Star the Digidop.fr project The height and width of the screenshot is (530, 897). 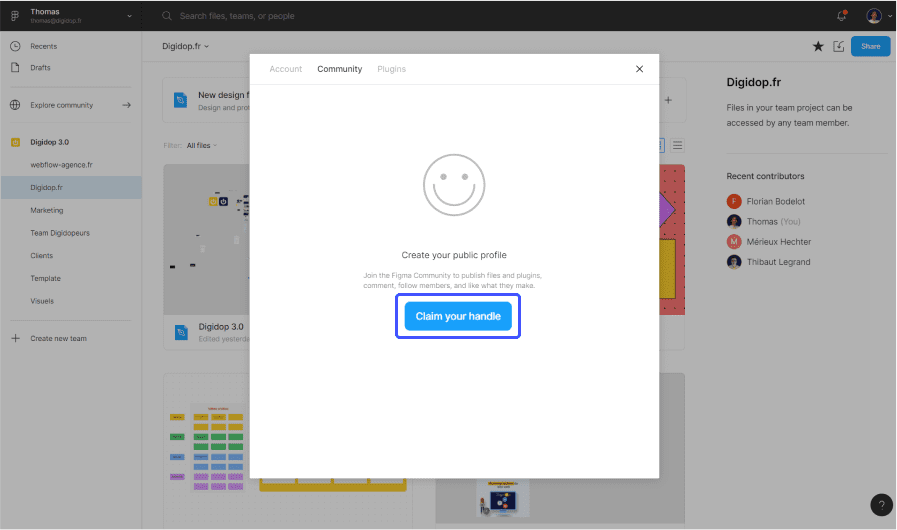818,46
